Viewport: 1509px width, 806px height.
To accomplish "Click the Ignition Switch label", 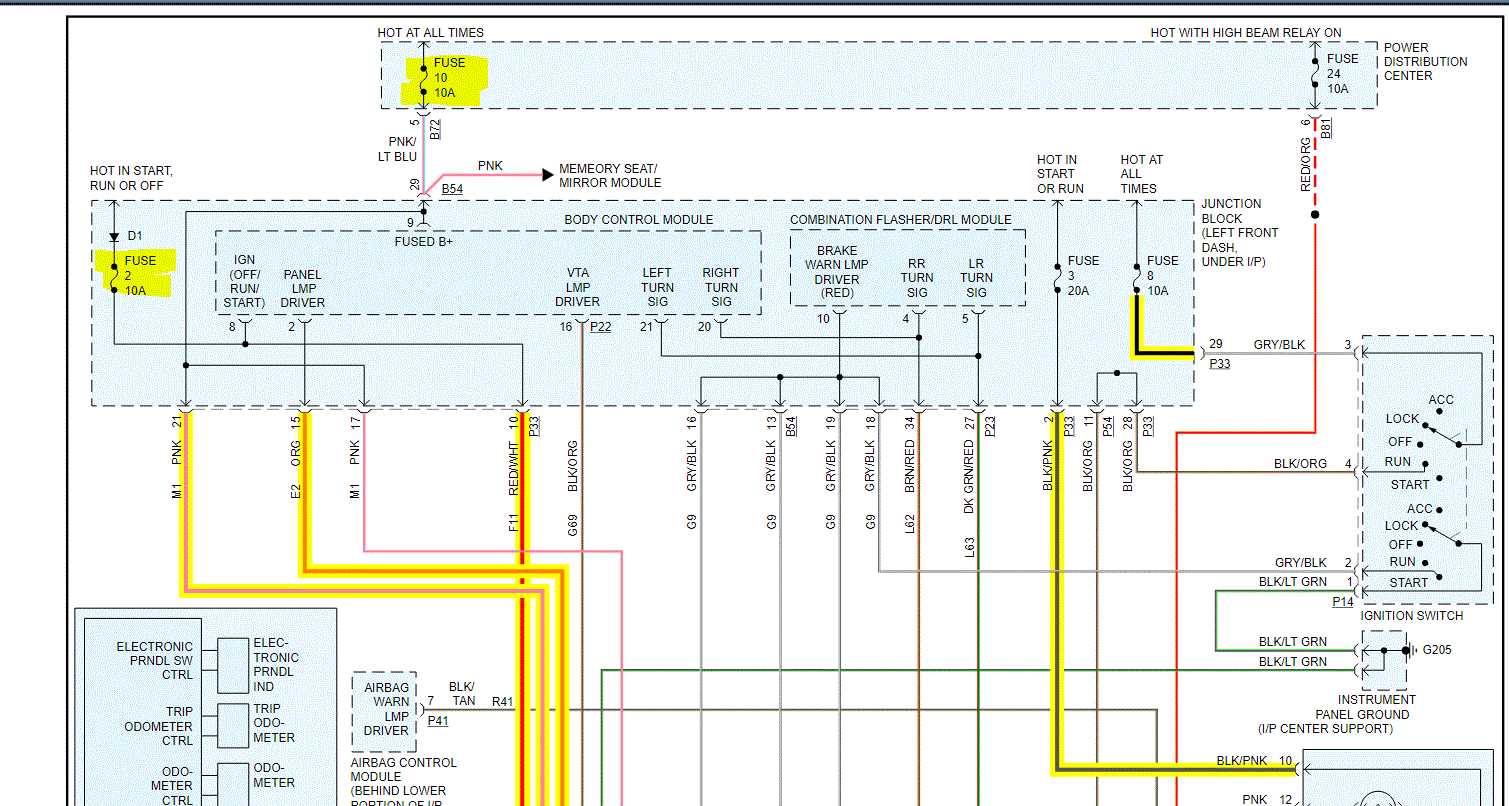I will [x=1411, y=616].
